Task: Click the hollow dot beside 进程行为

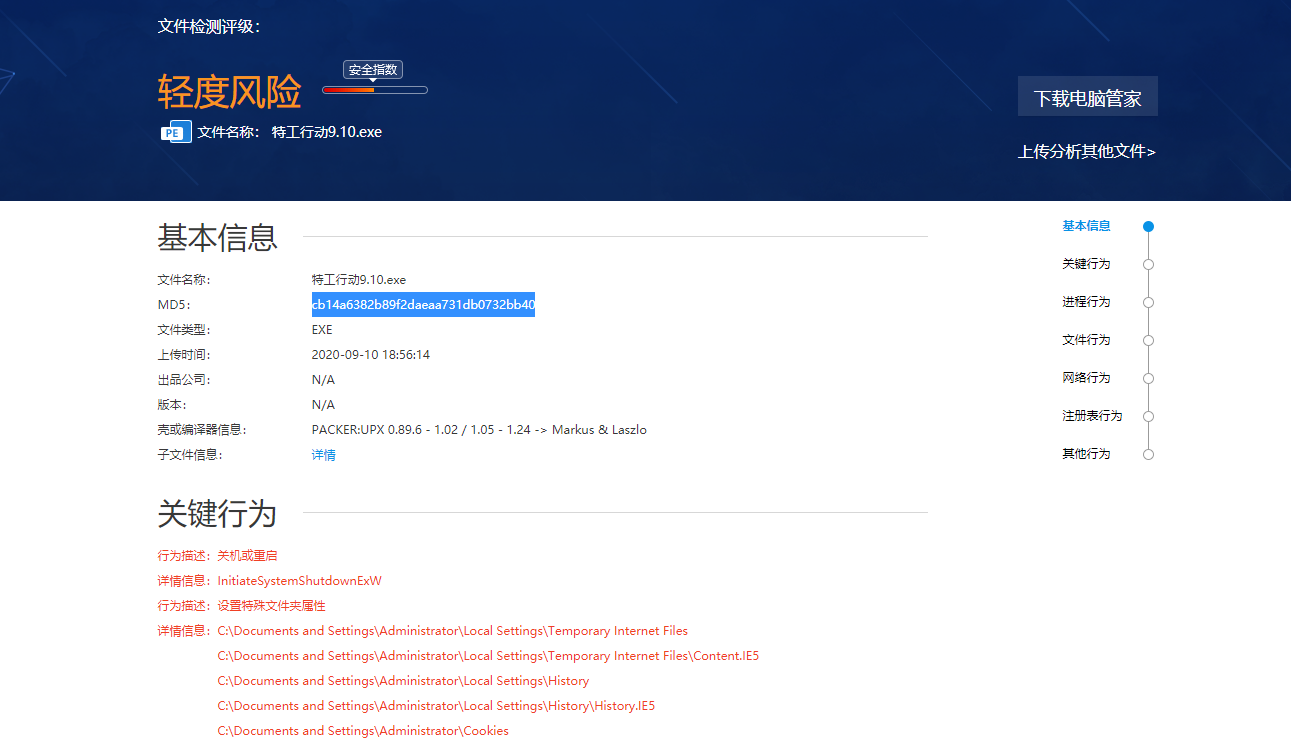Action: [1148, 302]
